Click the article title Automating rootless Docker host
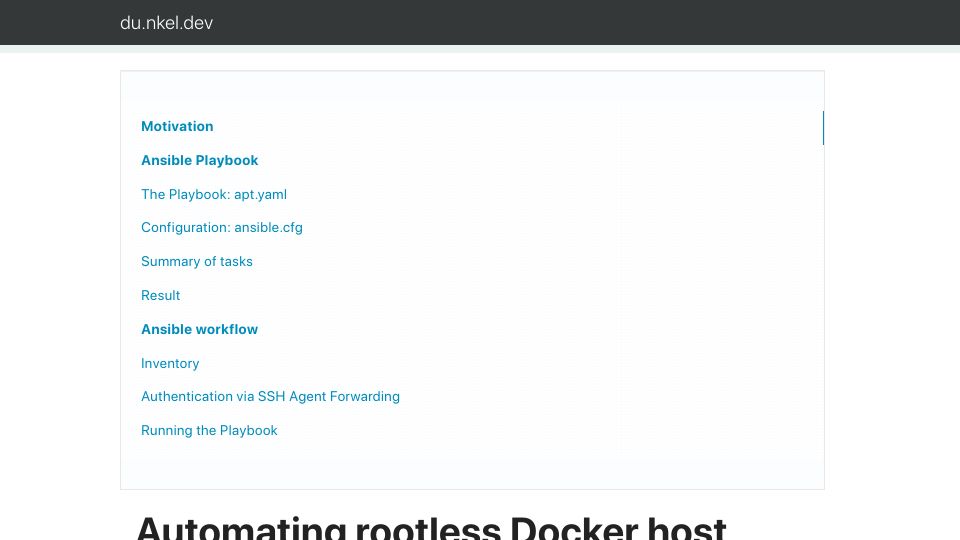The height and width of the screenshot is (540, 960). pos(431,528)
